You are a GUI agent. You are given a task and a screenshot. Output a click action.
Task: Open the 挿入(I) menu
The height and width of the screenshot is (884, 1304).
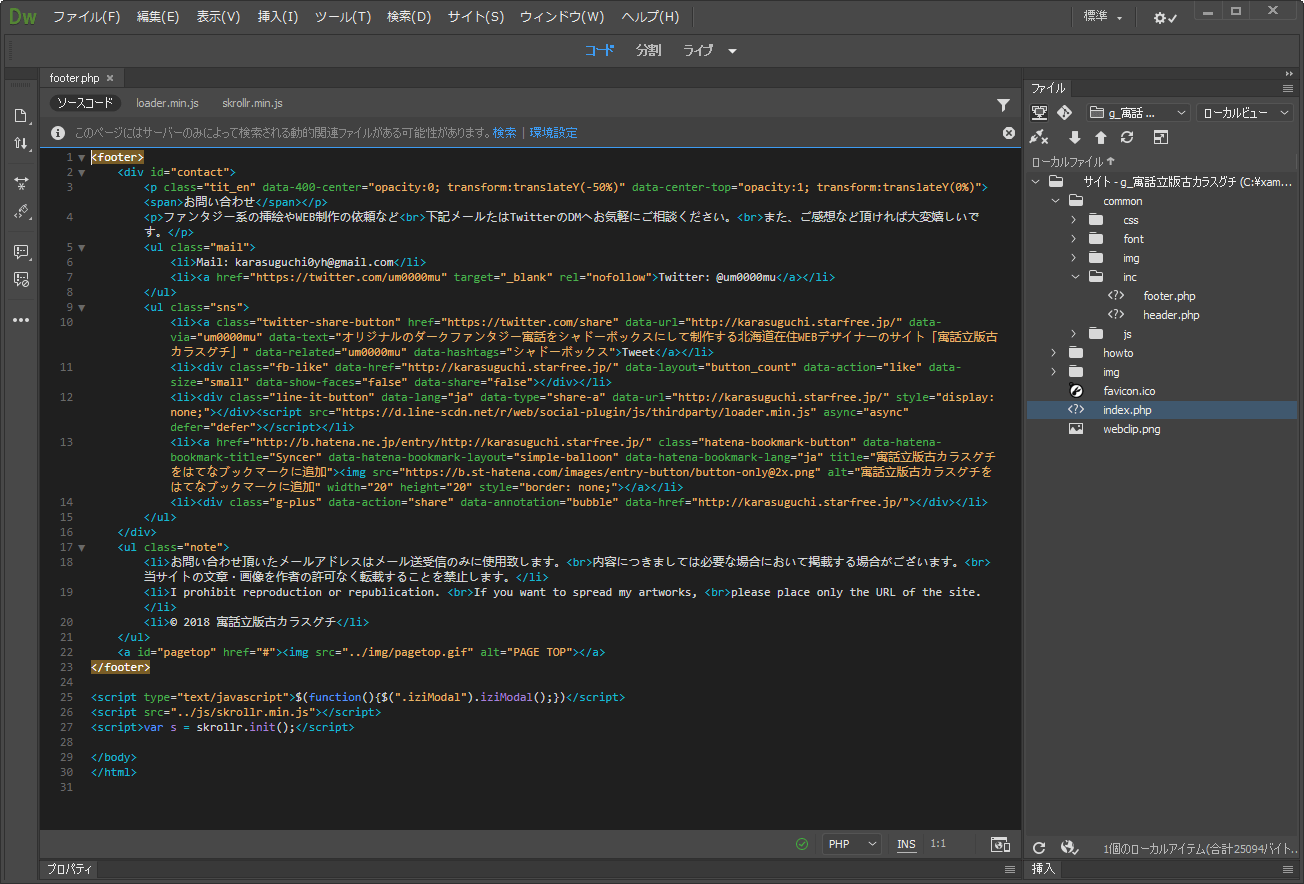pyautogui.click(x=278, y=17)
